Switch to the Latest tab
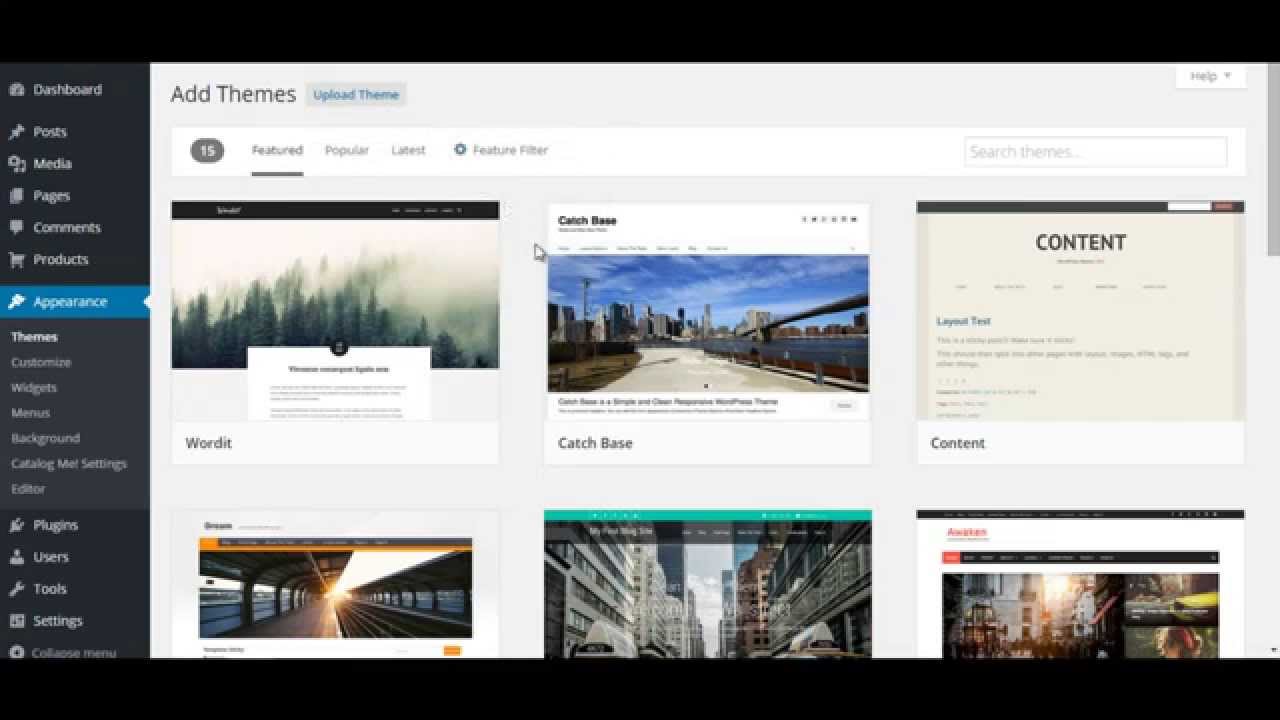Viewport: 1280px width, 720px height. click(408, 150)
